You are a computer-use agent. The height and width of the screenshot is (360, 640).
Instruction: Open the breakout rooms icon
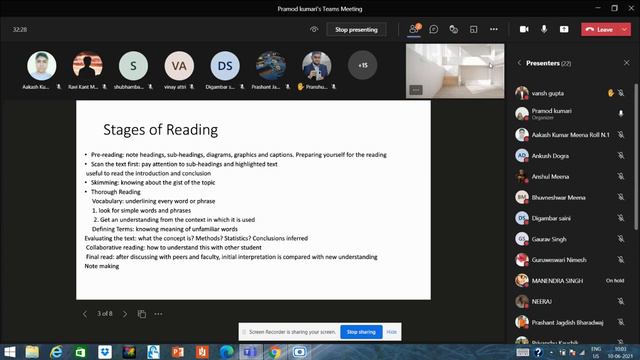(473, 29)
